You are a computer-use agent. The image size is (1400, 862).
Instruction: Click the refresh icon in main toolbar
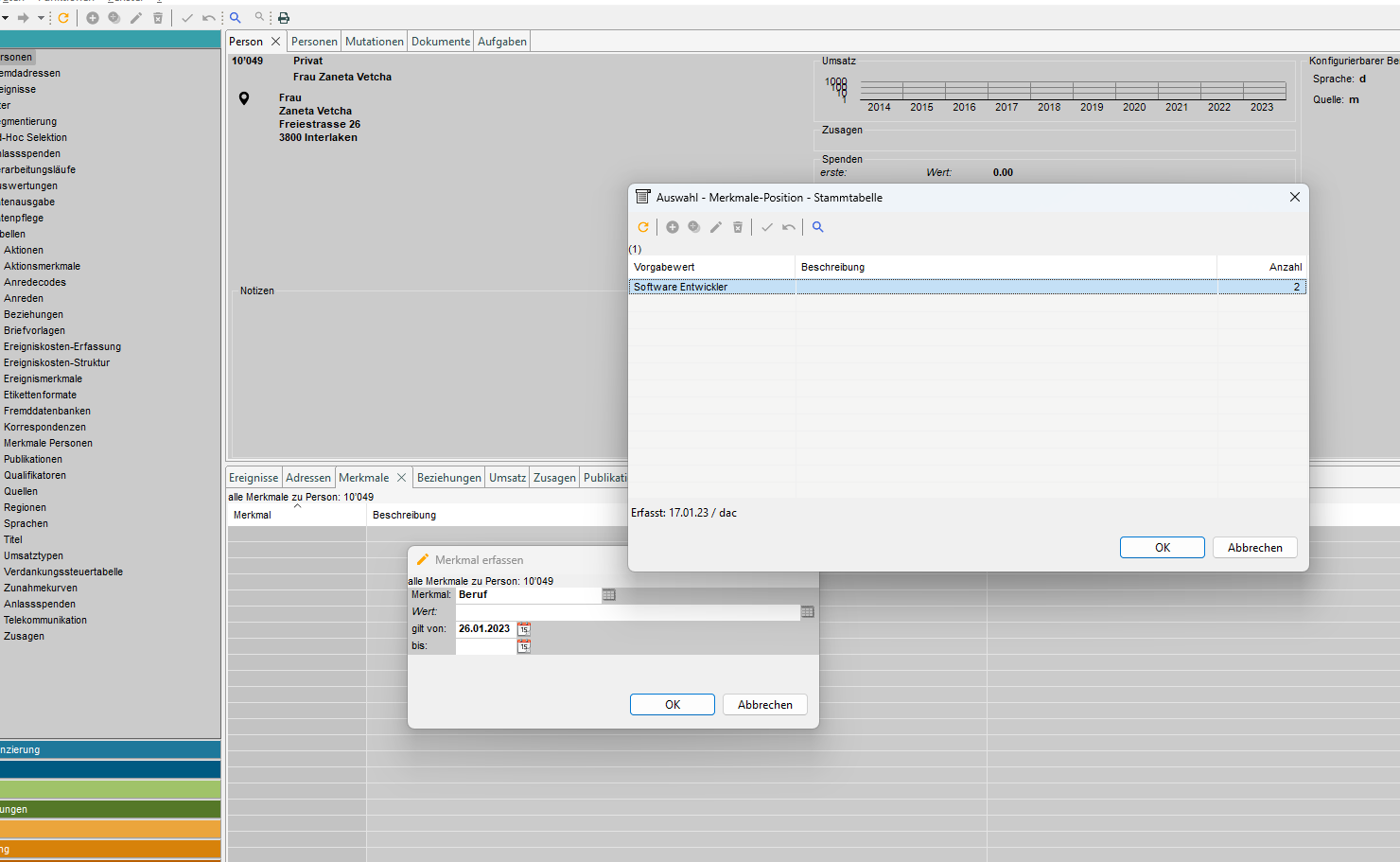(63, 18)
